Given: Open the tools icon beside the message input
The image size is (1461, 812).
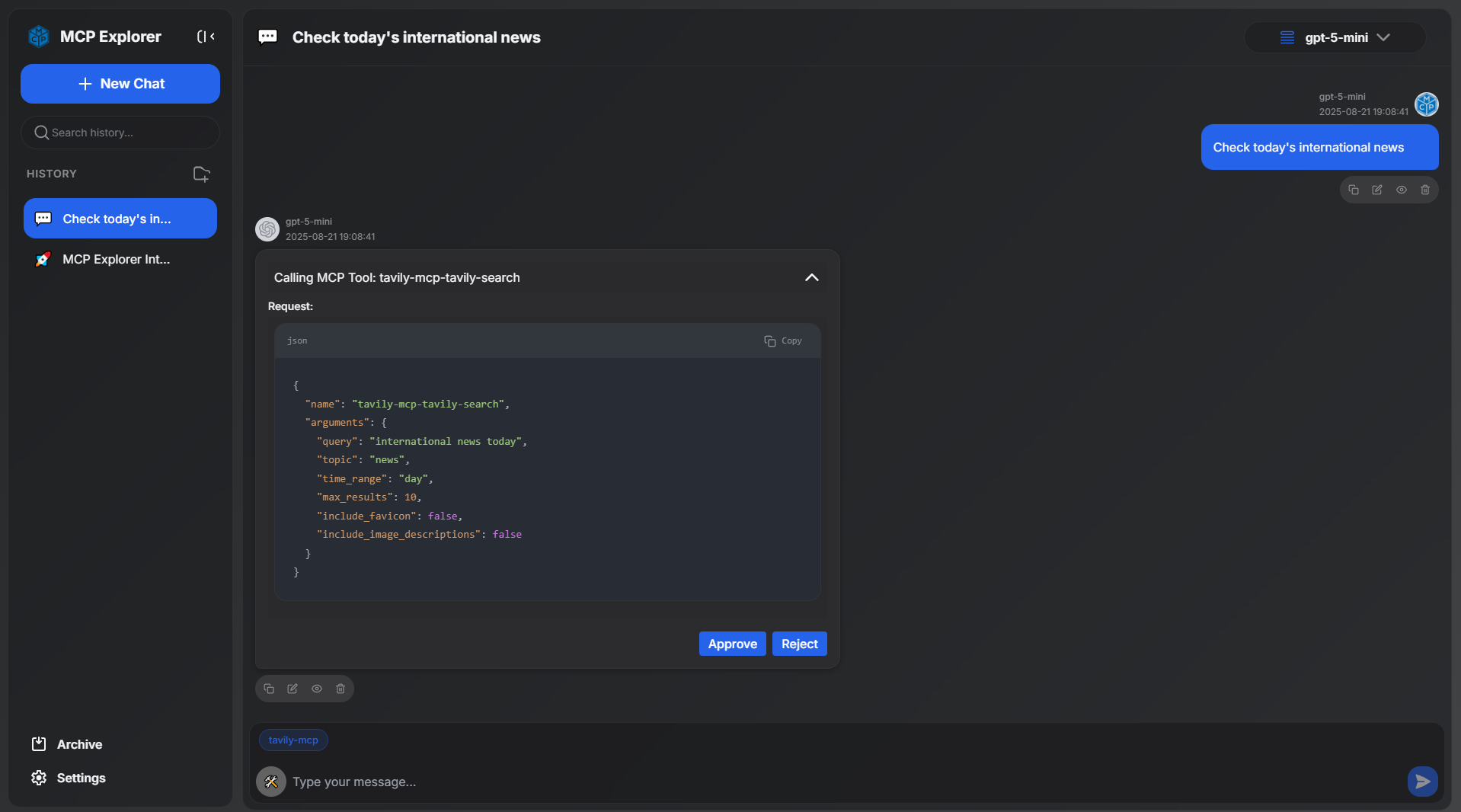Looking at the screenshot, I should tap(271, 782).
